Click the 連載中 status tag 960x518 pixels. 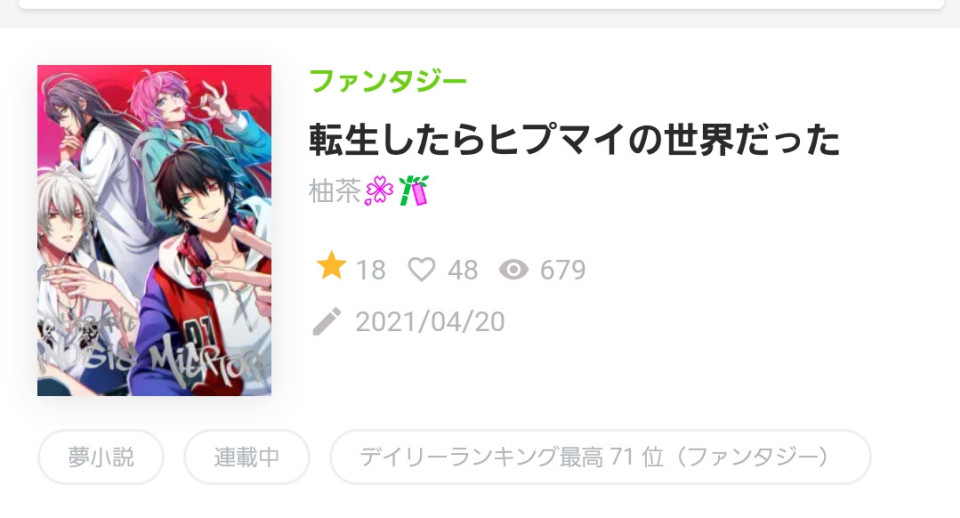click(247, 457)
